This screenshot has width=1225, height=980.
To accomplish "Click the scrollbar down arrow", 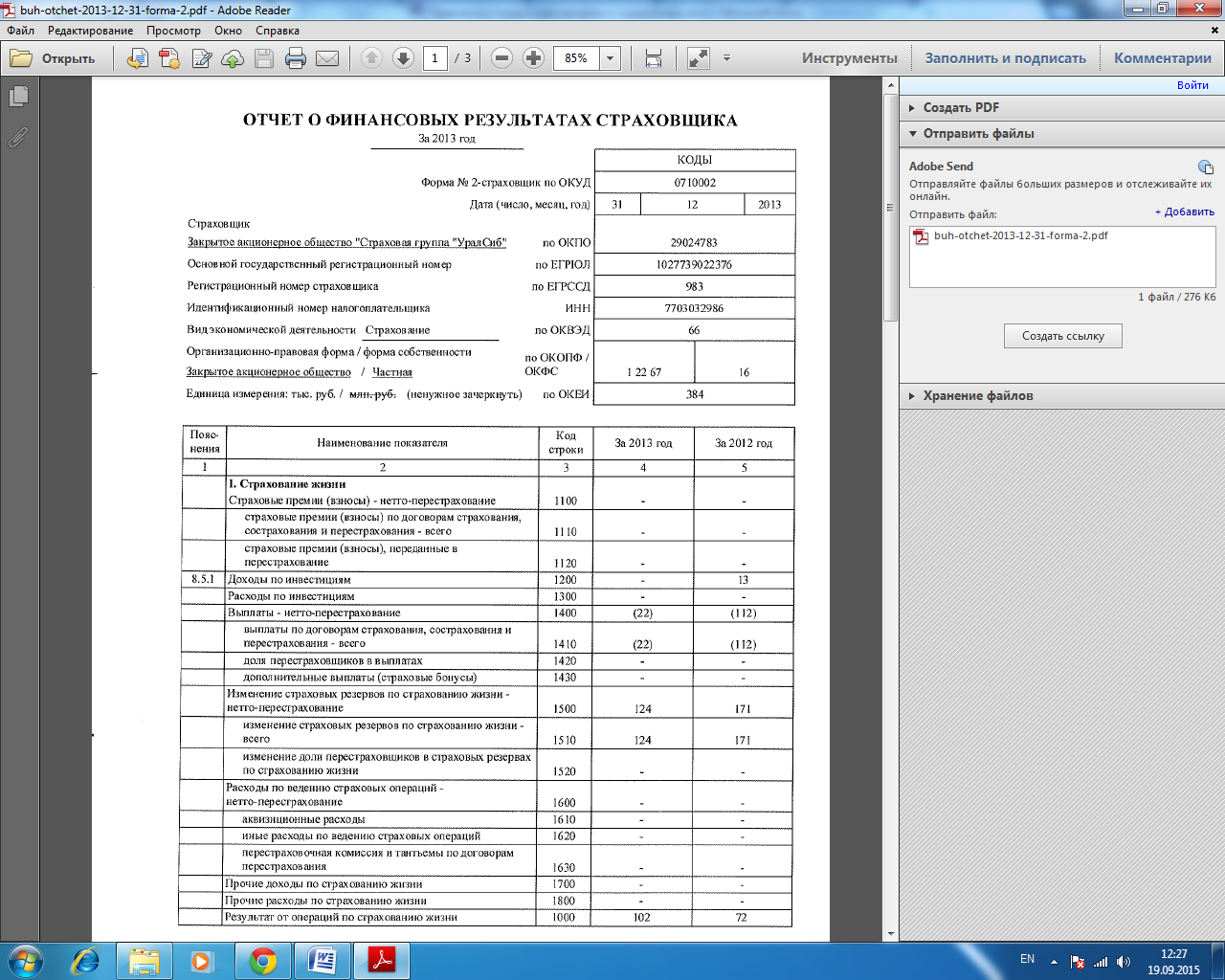I will pos(891,934).
